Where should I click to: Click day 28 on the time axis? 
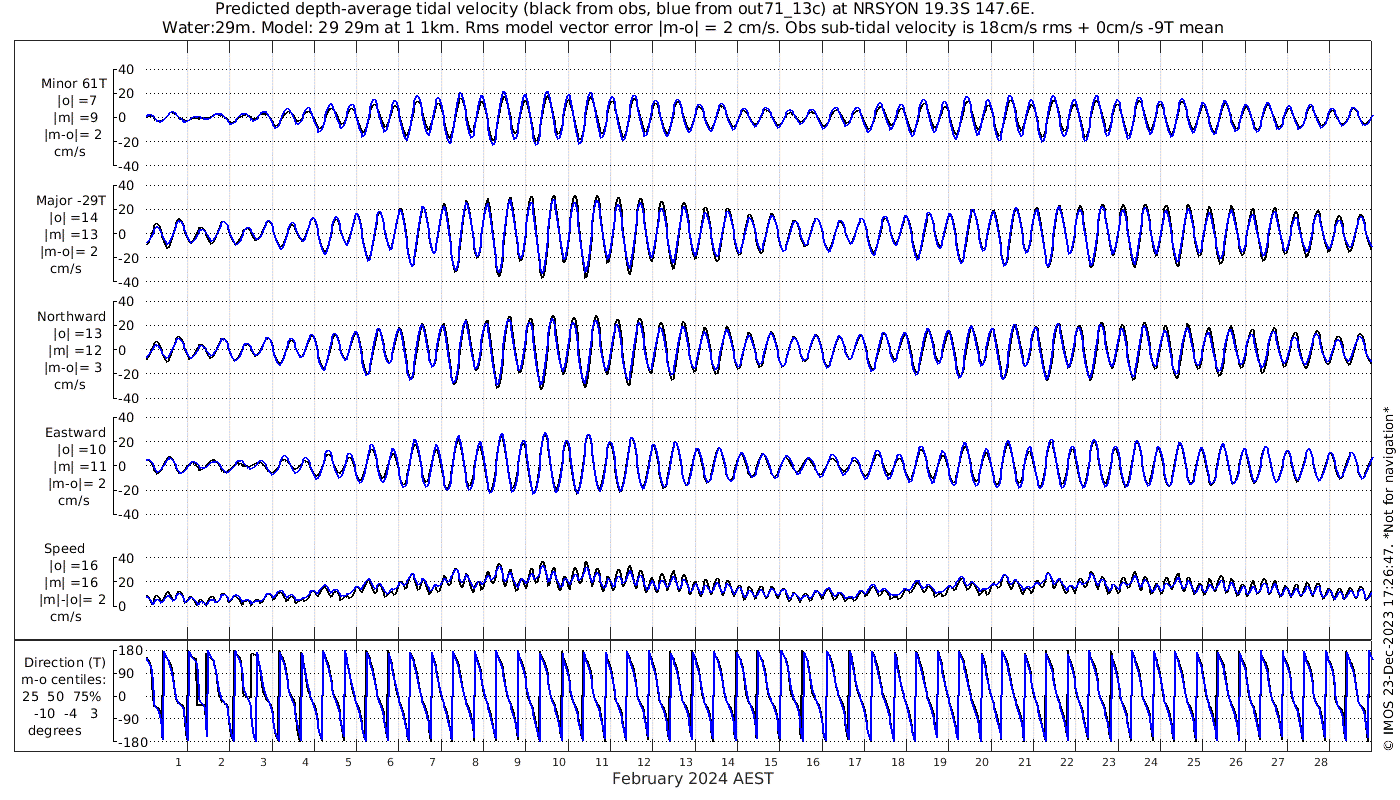(x=1320, y=762)
